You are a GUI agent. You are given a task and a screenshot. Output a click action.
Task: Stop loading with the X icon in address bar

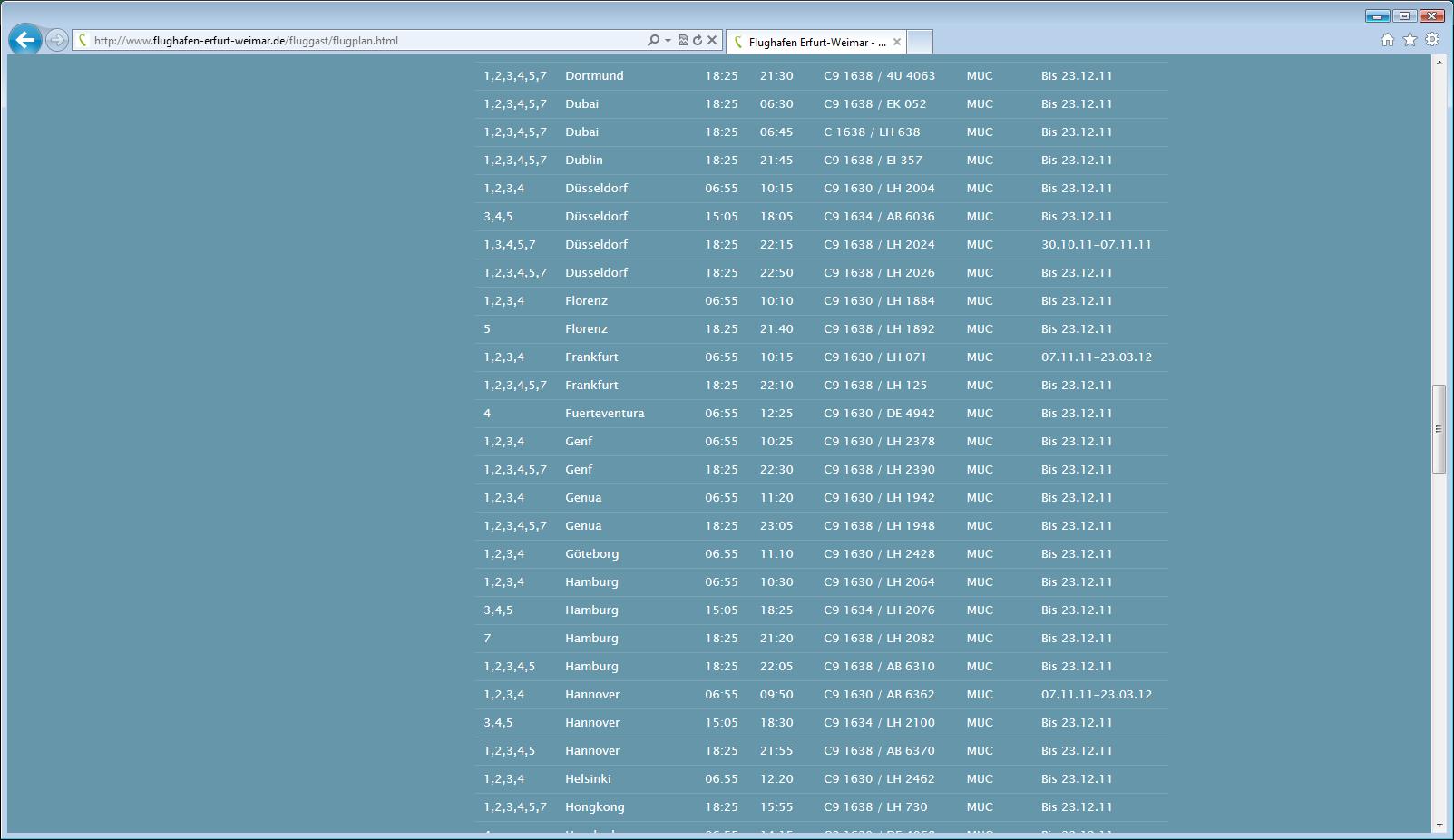click(x=712, y=40)
